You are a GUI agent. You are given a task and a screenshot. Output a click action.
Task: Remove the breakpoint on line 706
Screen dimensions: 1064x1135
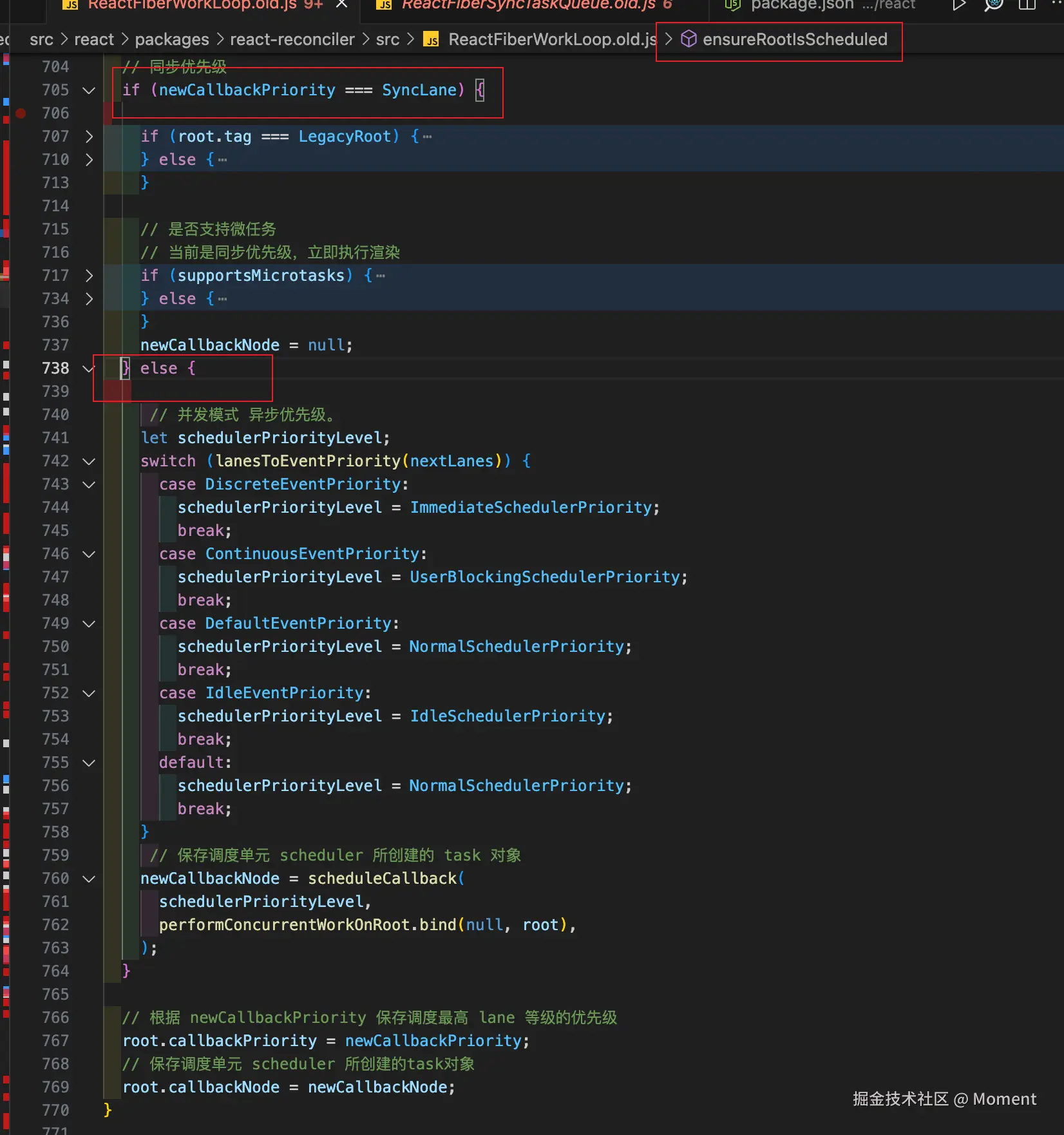click(21, 113)
